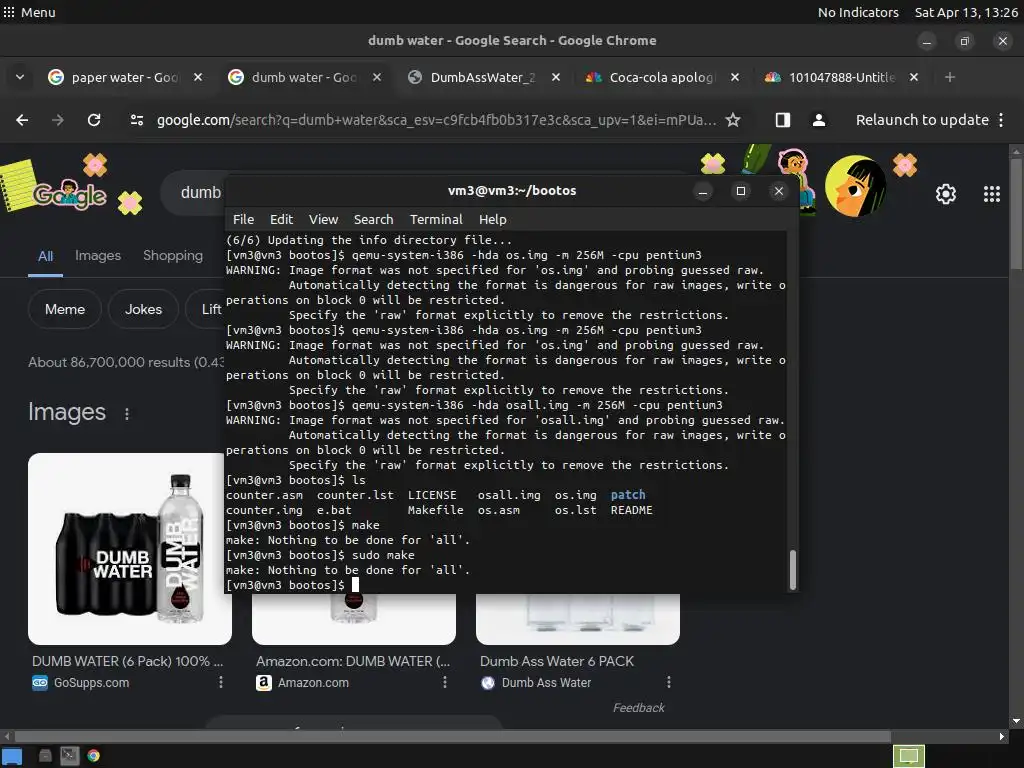The image size is (1024, 768).
Task: Close the 101047888-Untitled tab
Action: tap(914, 77)
